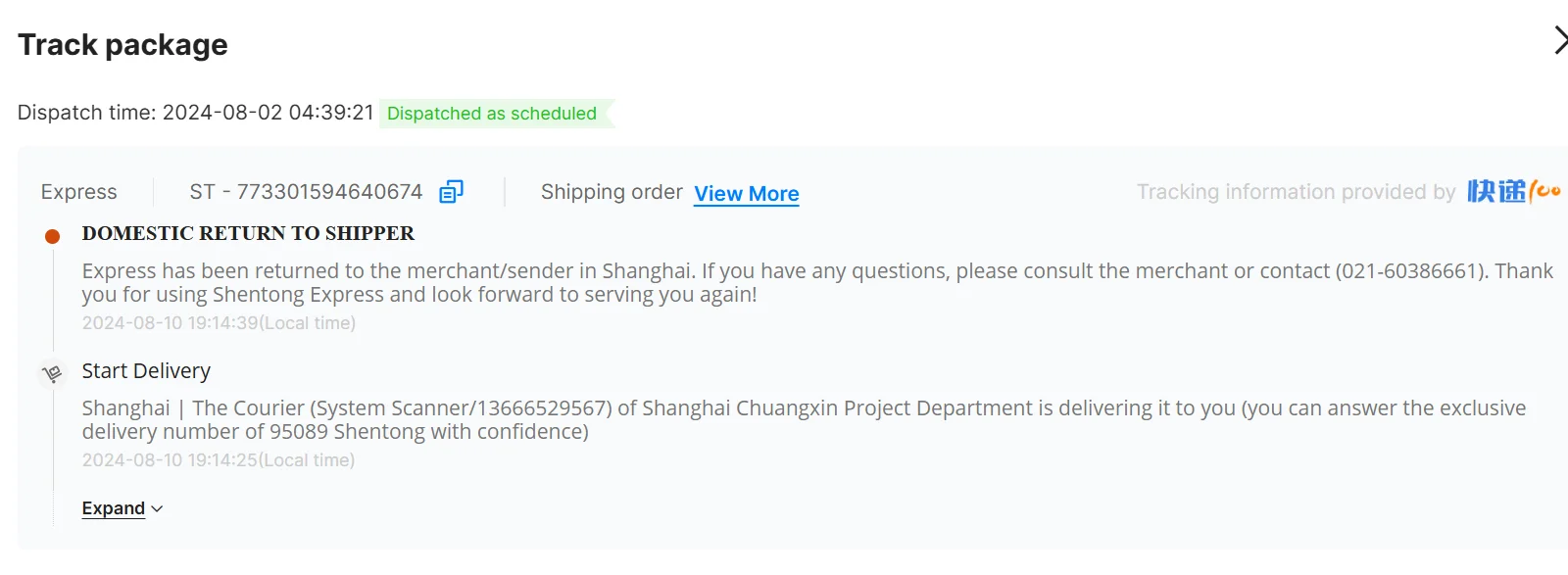
Task: Click the Kuaidi100 provider logo
Action: point(1513,191)
